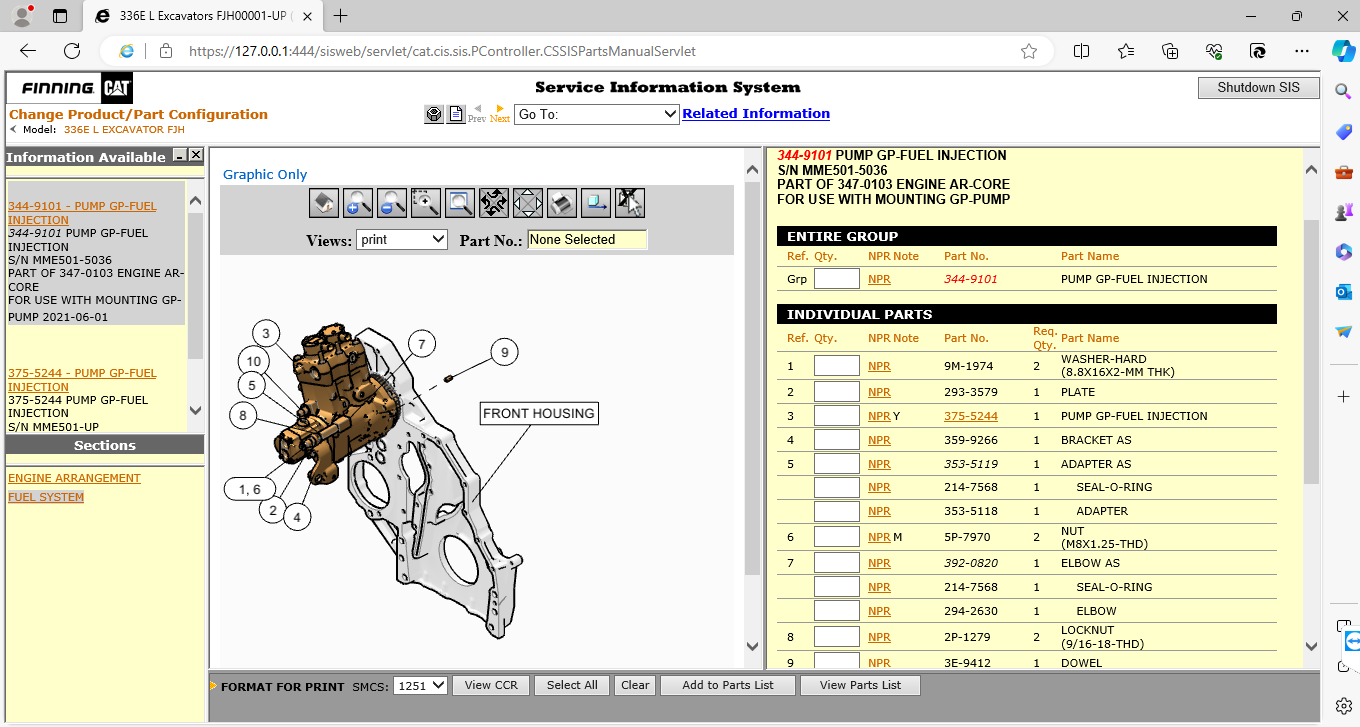Image resolution: width=1360 pixels, height=727 pixels.
Task: Click the Prev arrow
Action: pyautogui.click(x=477, y=113)
